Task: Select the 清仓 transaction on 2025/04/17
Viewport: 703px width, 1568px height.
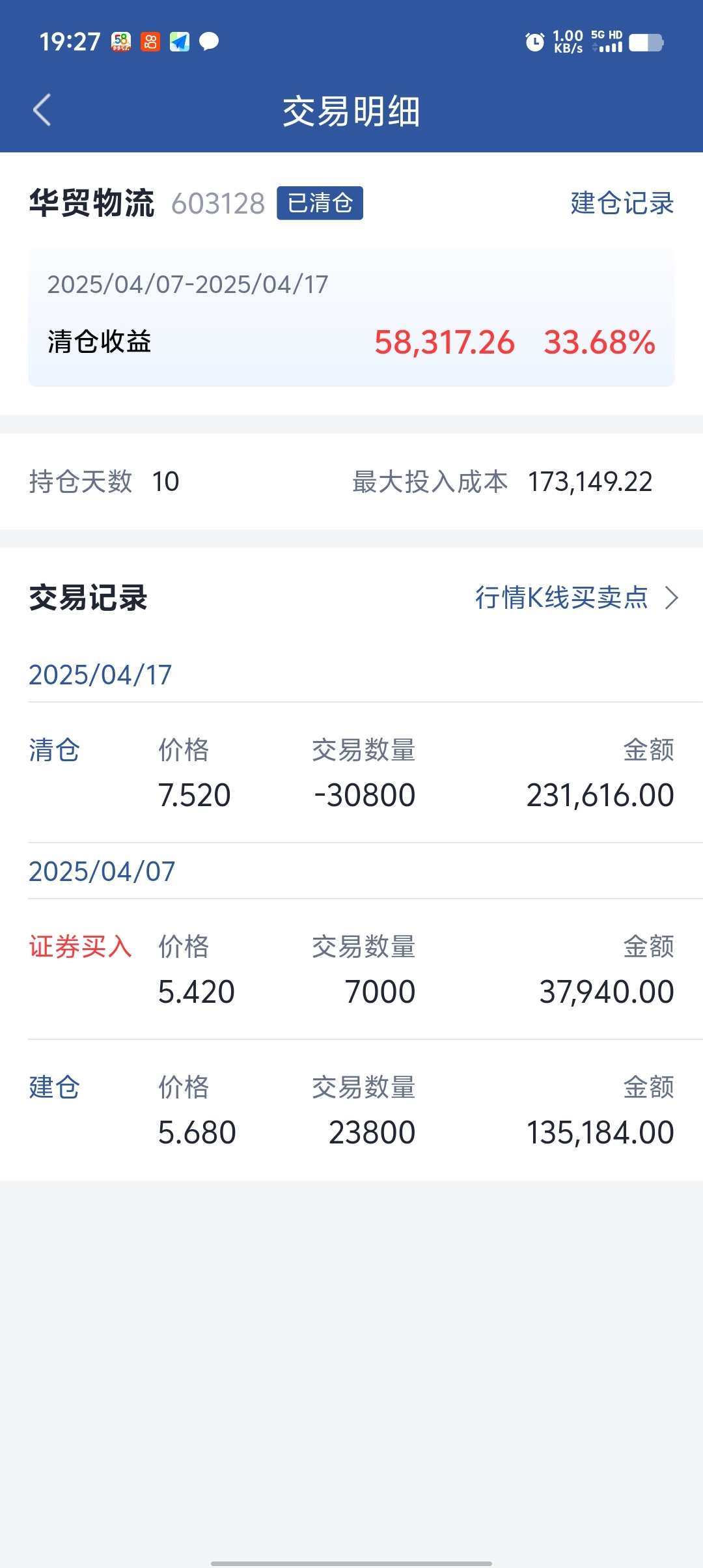Action: [351, 773]
